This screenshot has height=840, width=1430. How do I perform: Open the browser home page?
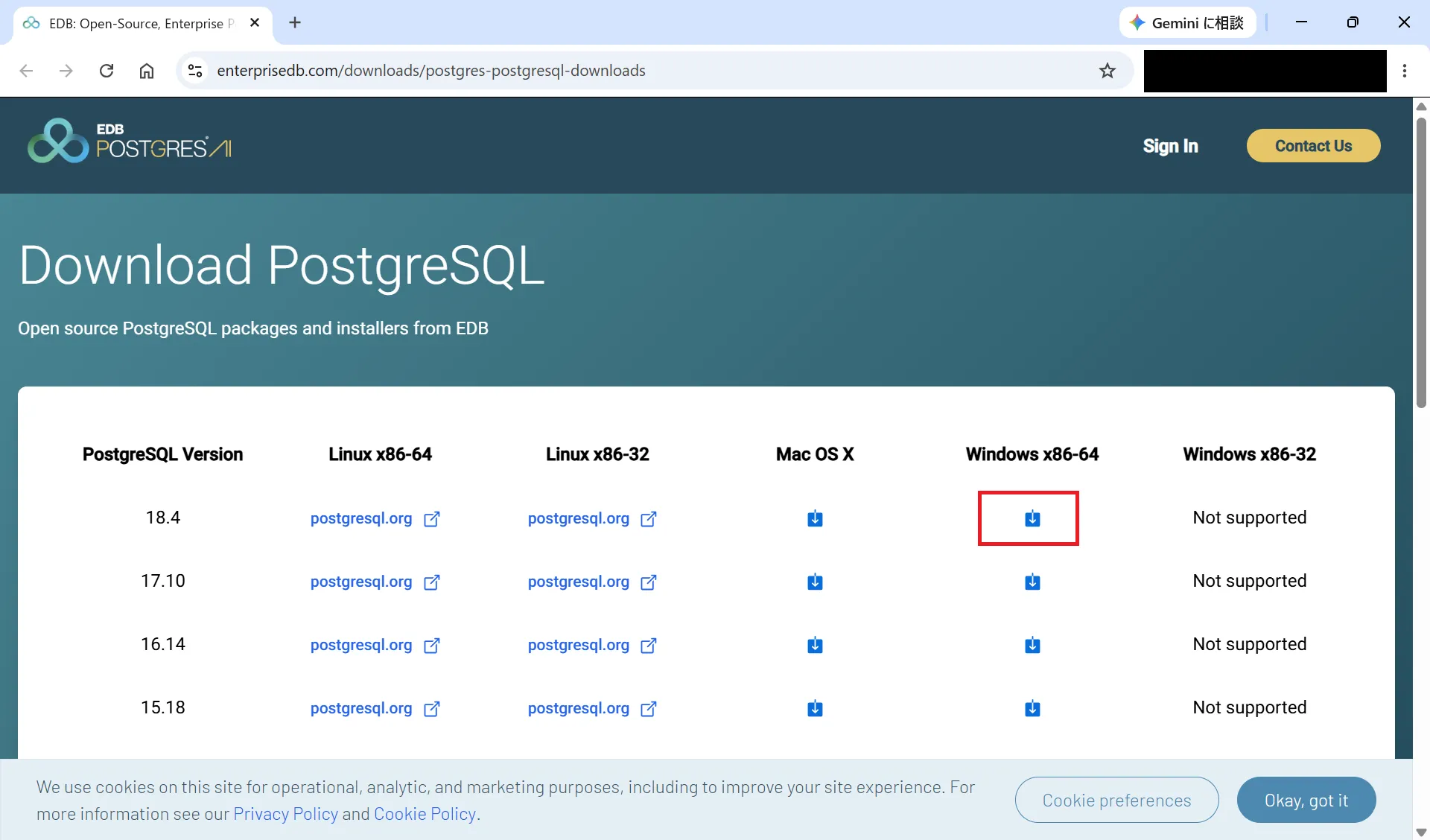[147, 71]
